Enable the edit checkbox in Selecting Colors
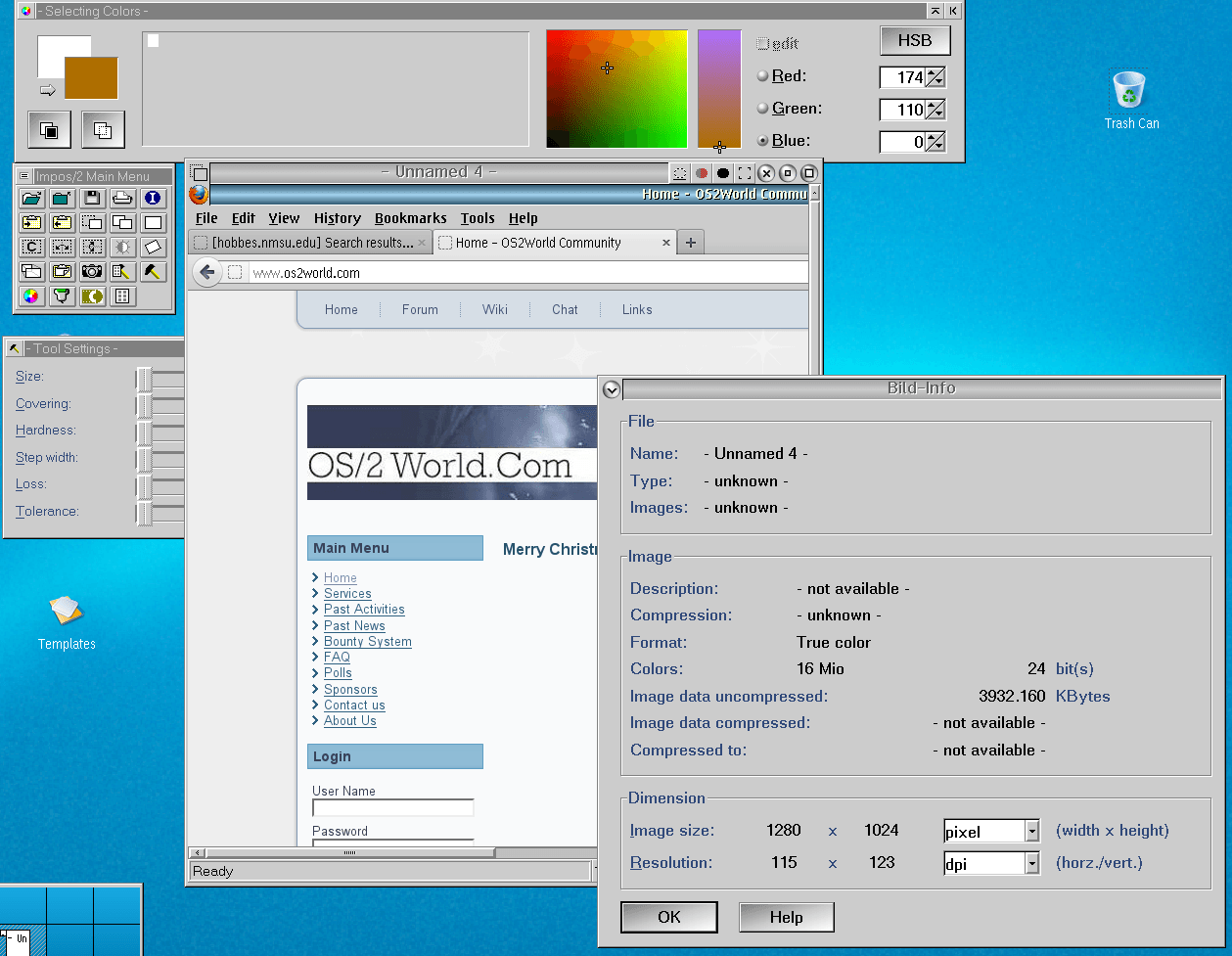The image size is (1232, 956). pos(763,44)
